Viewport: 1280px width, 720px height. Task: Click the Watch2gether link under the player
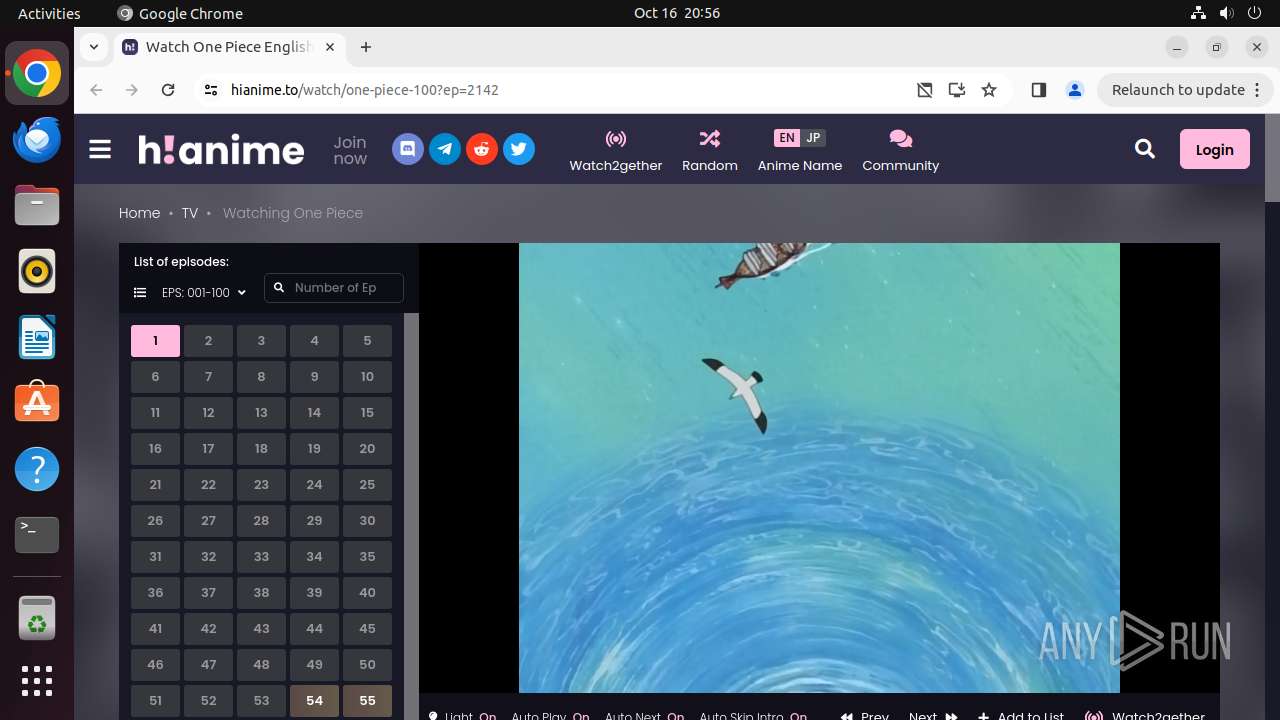(1145, 715)
